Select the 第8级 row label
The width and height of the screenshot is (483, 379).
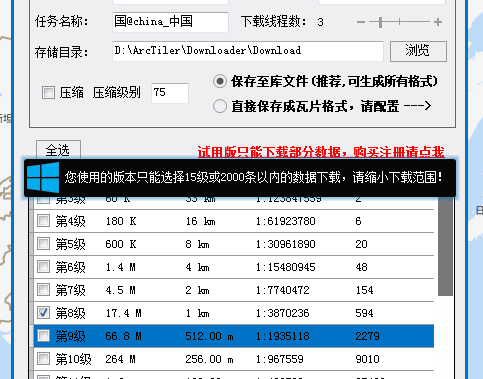coord(70,313)
